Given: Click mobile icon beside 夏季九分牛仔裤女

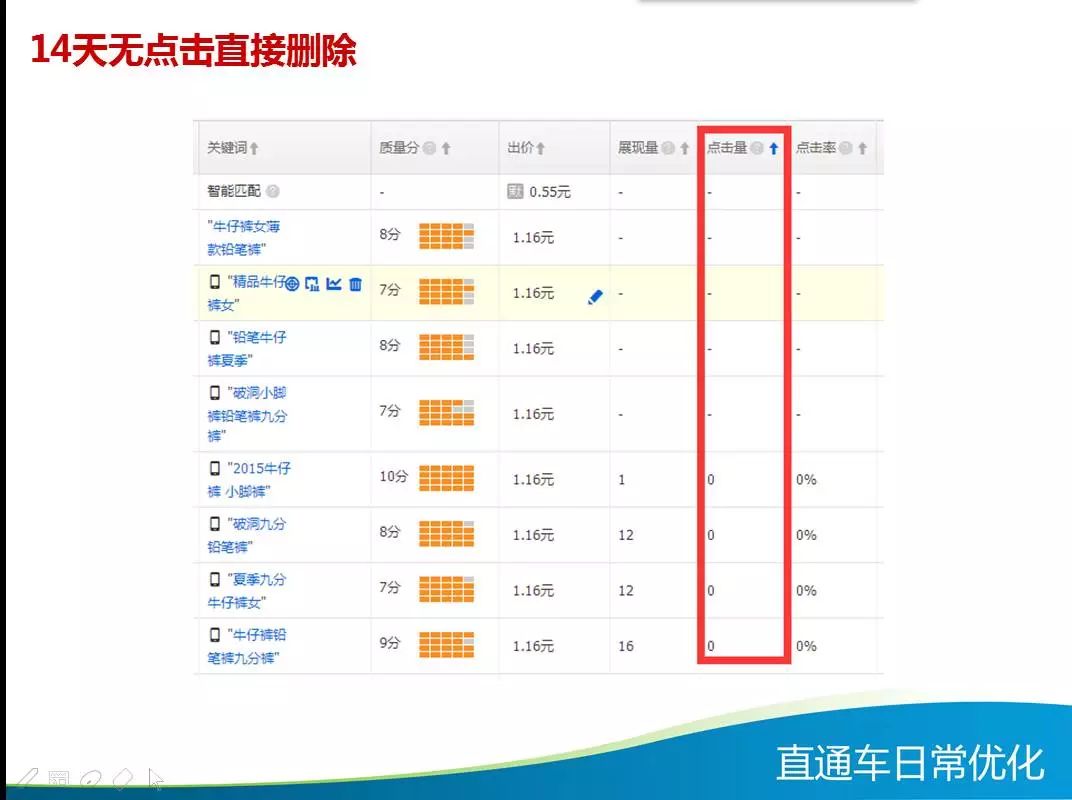Looking at the screenshot, I should [215, 579].
